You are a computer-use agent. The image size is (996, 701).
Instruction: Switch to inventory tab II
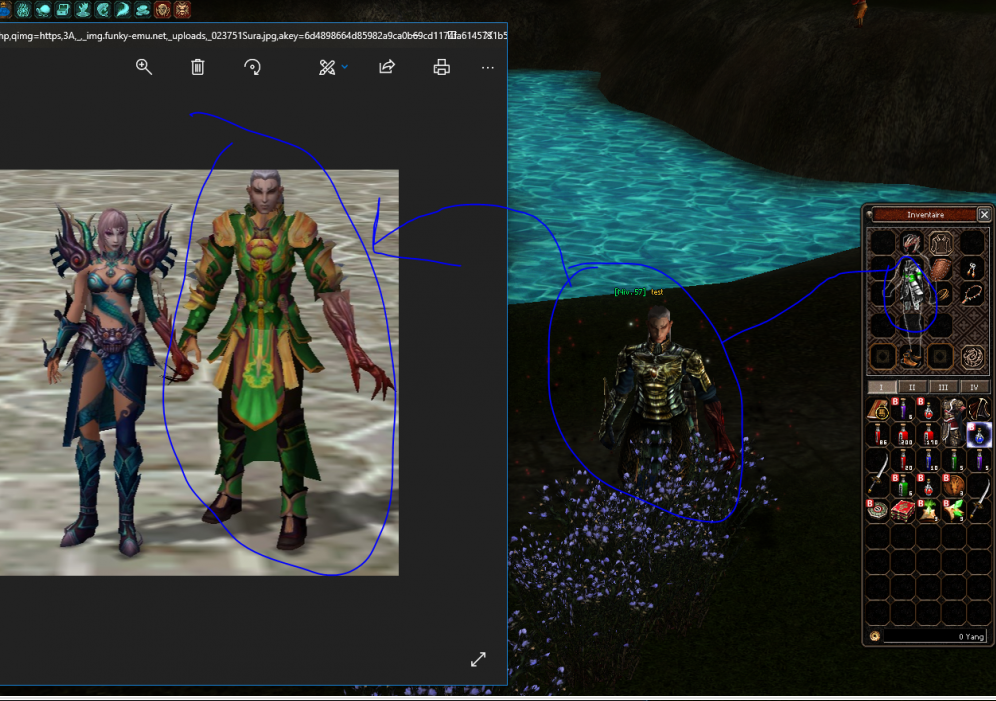click(x=912, y=387)
